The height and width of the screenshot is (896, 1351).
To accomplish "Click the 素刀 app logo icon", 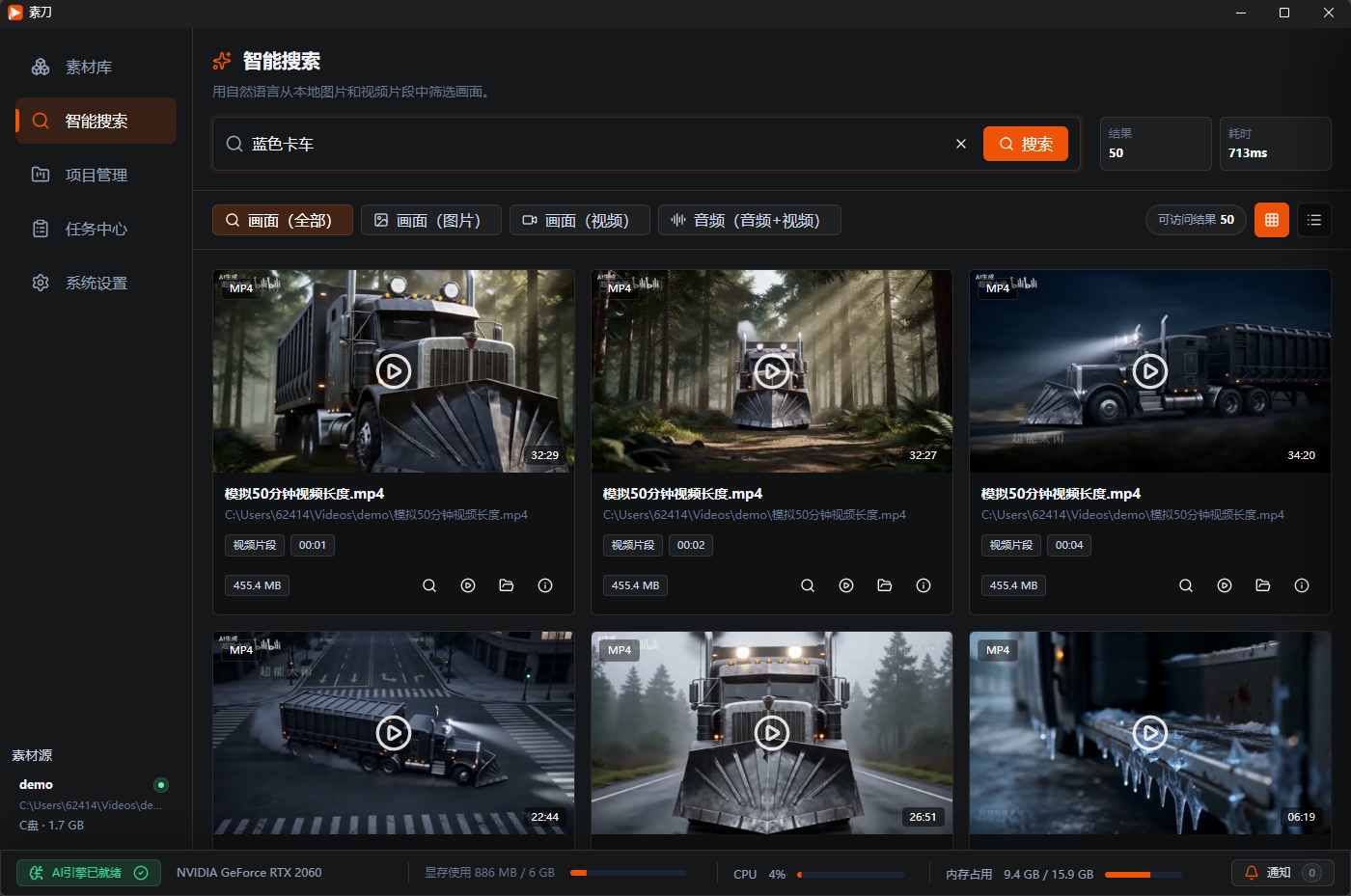I will [14, 13].
